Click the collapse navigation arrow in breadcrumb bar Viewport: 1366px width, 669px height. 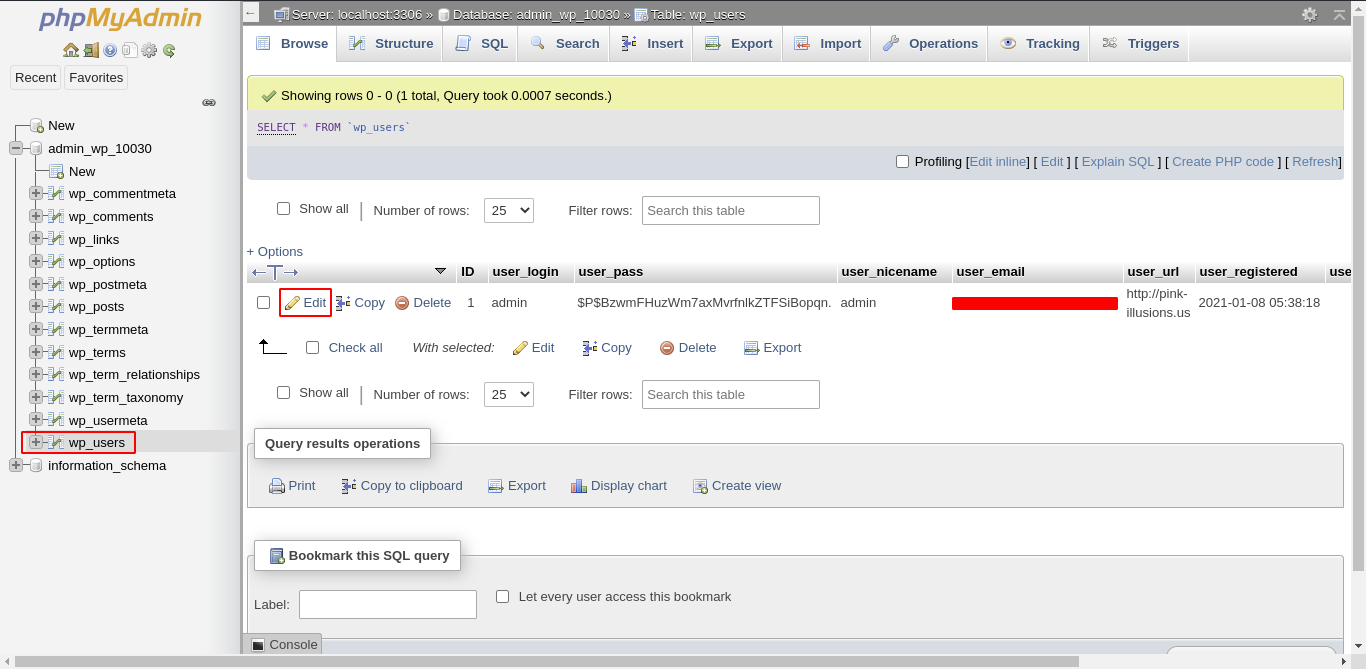tap(251, 13)
